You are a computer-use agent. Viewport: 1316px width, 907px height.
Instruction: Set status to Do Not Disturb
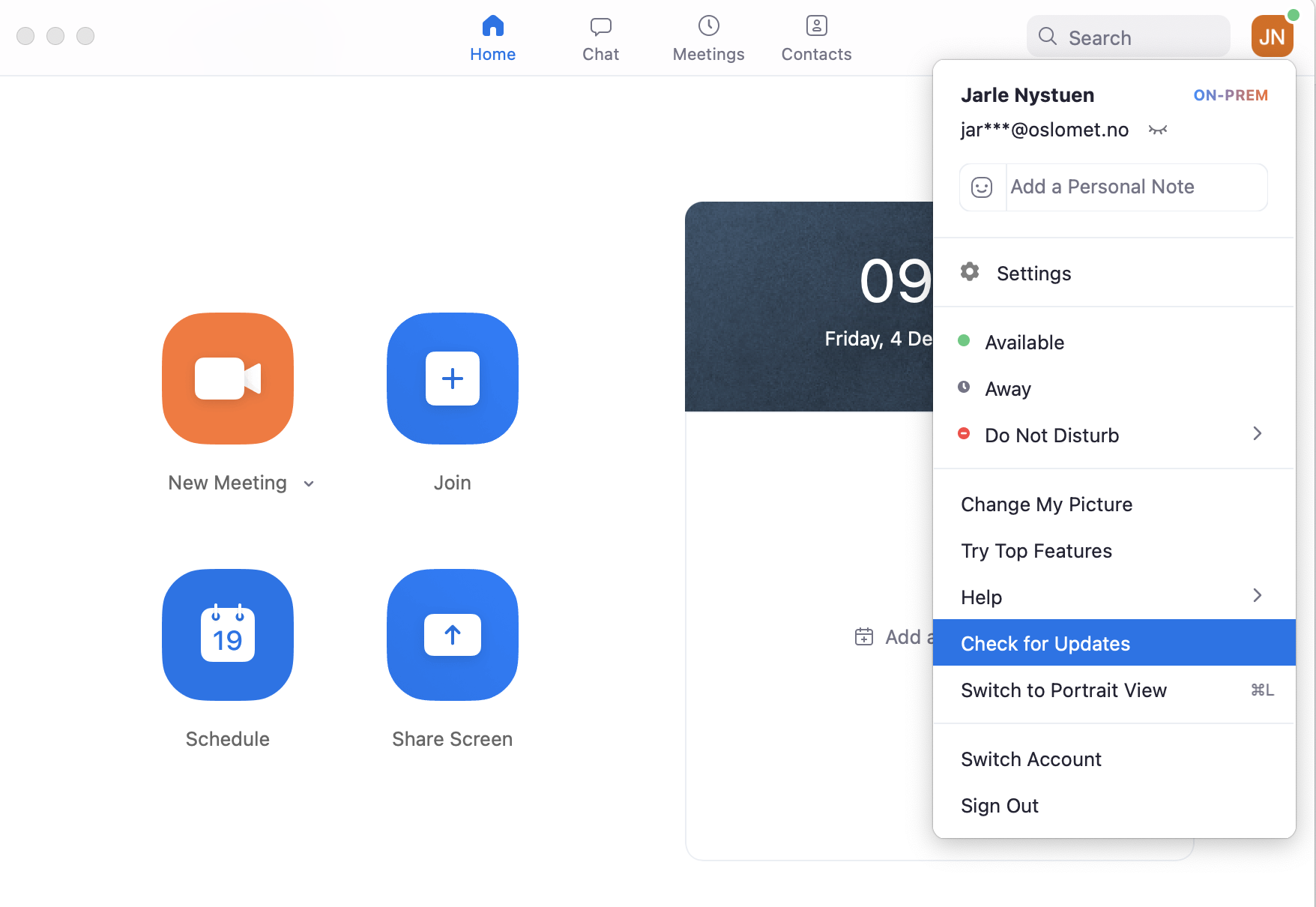1114,436
